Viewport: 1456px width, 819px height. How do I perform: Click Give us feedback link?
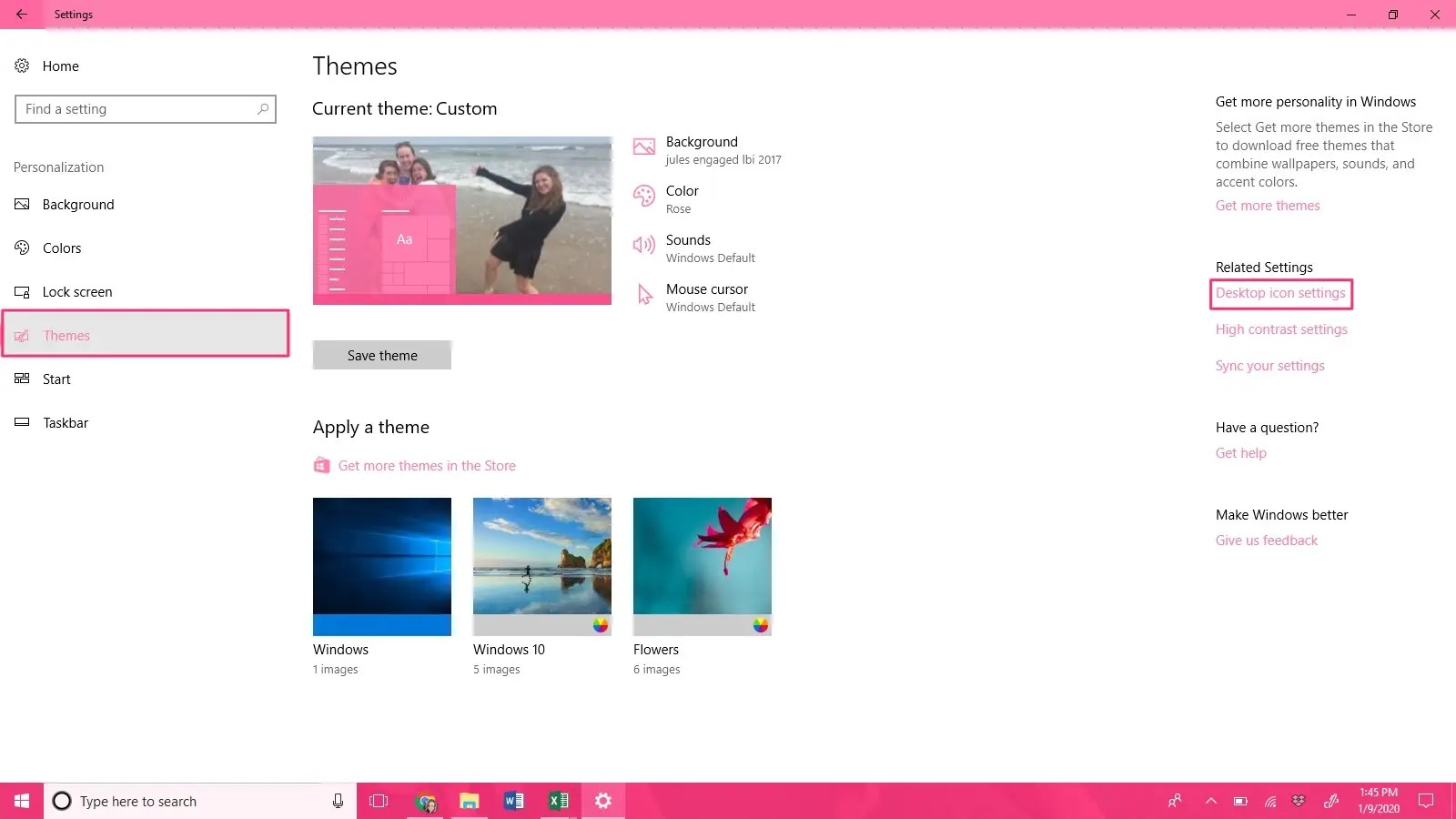click(x=1267, y=541)
